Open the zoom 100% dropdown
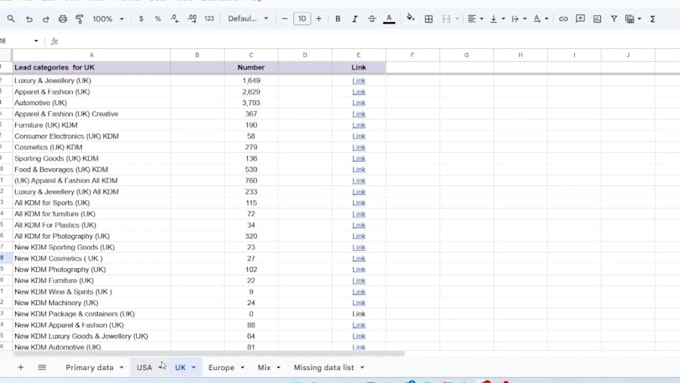This screenshot has width=680, height=383. pos(108,19)
